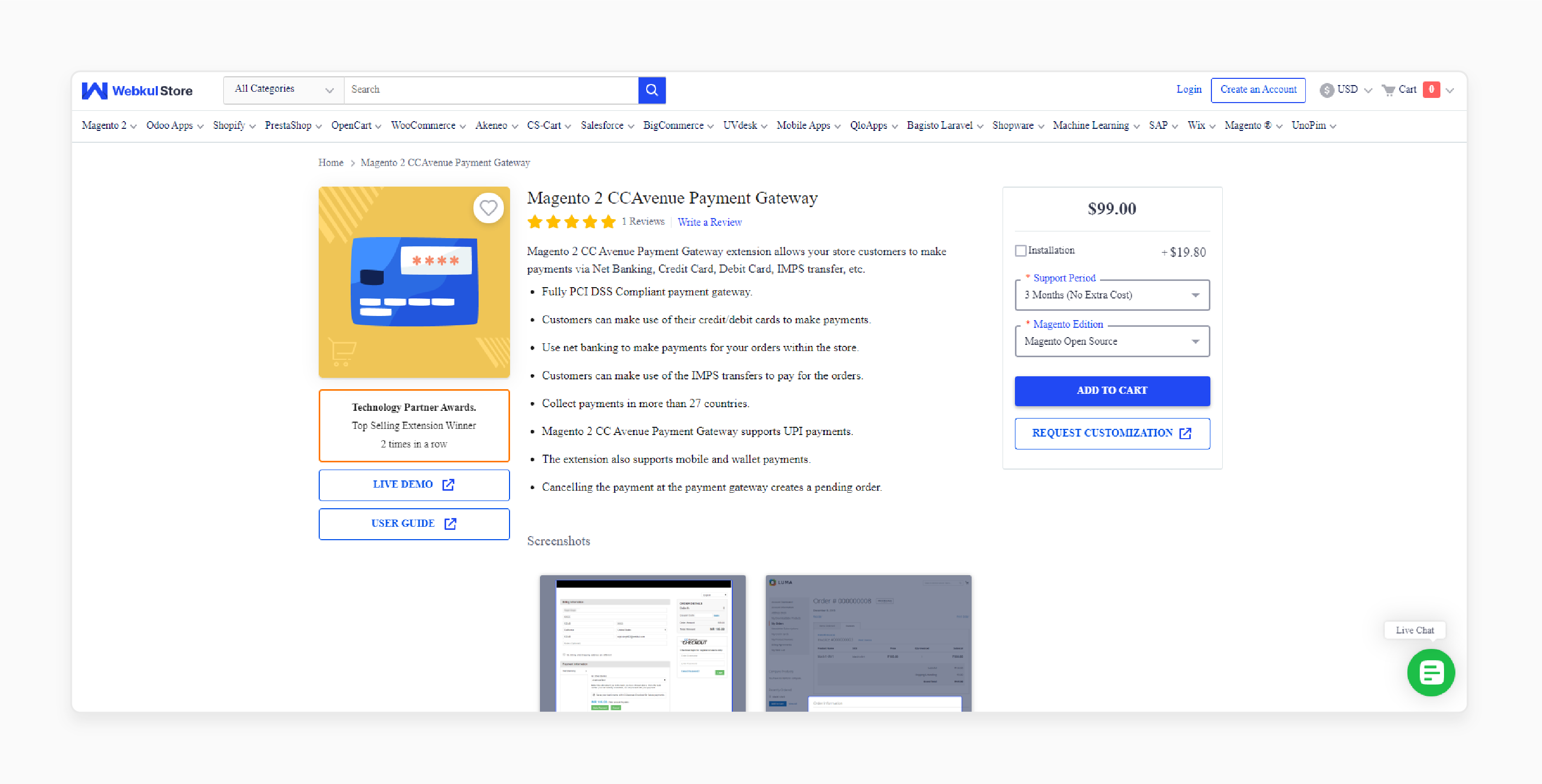Click the Webkul Store logo
The image size is (1542, 784).
(137, 90)
